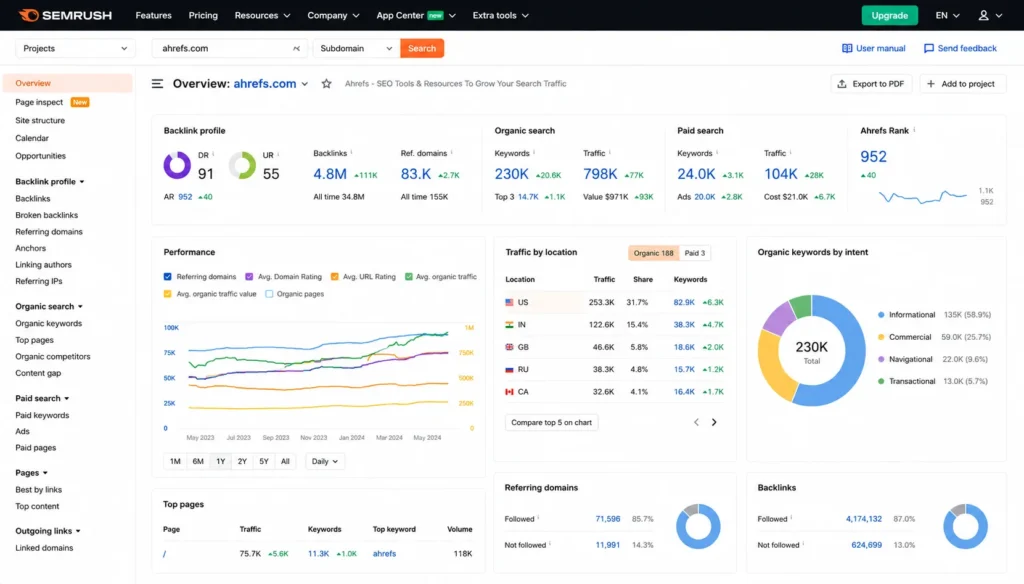1024x584 pixels.
Task: Click the Backlinks followed donut chart
Action: click(965, 526)
